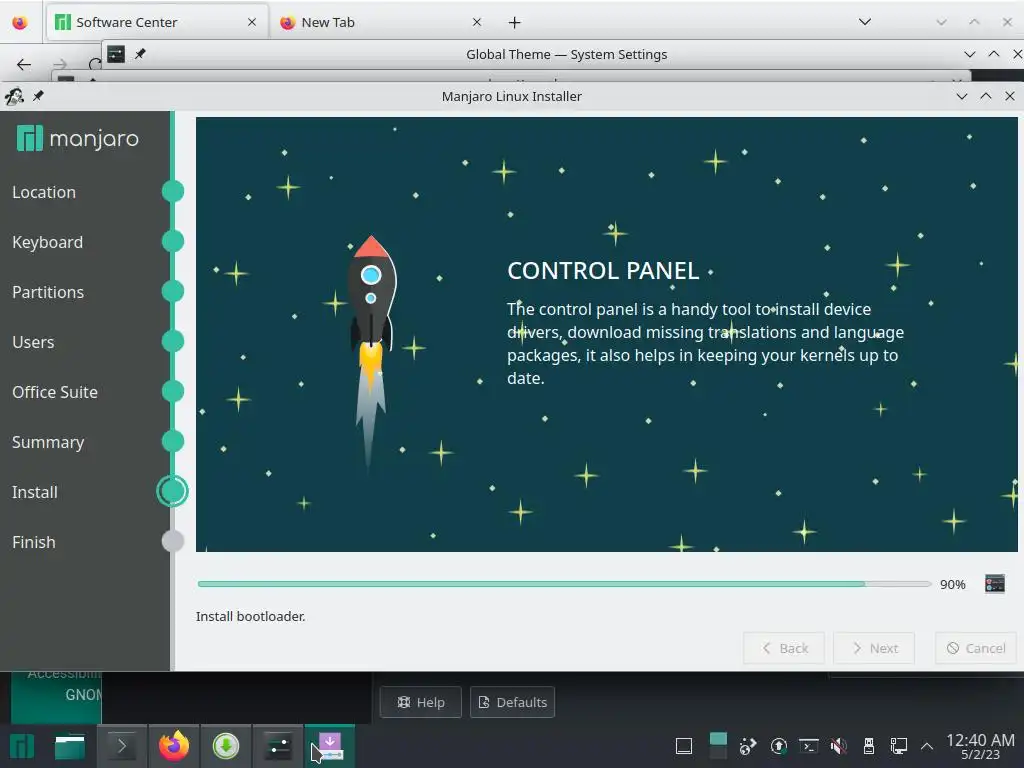
Task: Open the Firefox list all tabs dropdown
Action: 865,22
